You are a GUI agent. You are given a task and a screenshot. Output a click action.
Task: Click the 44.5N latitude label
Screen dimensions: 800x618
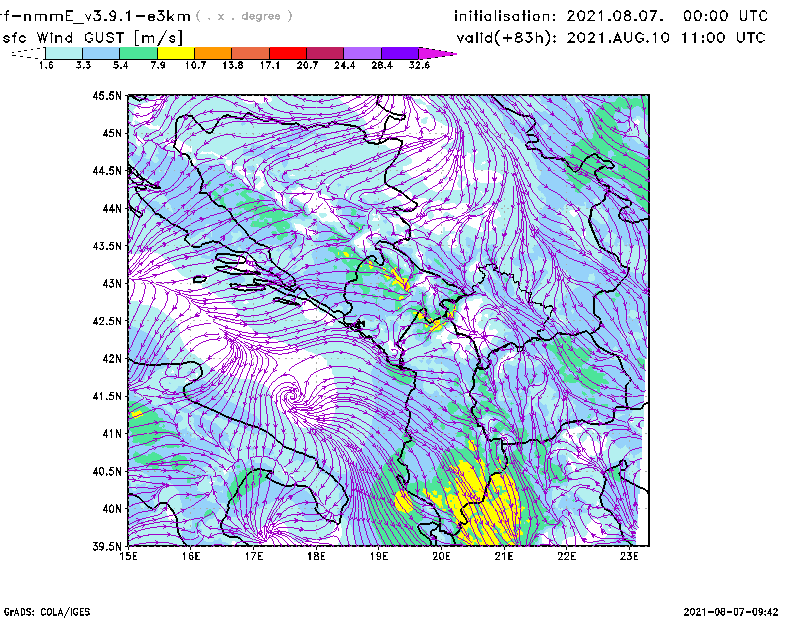108,170
